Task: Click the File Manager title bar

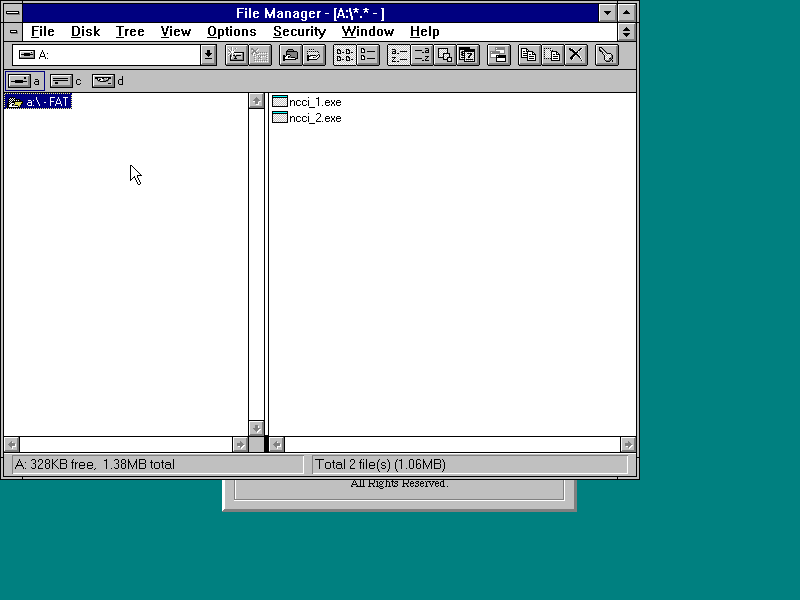Action: point(310,13)
